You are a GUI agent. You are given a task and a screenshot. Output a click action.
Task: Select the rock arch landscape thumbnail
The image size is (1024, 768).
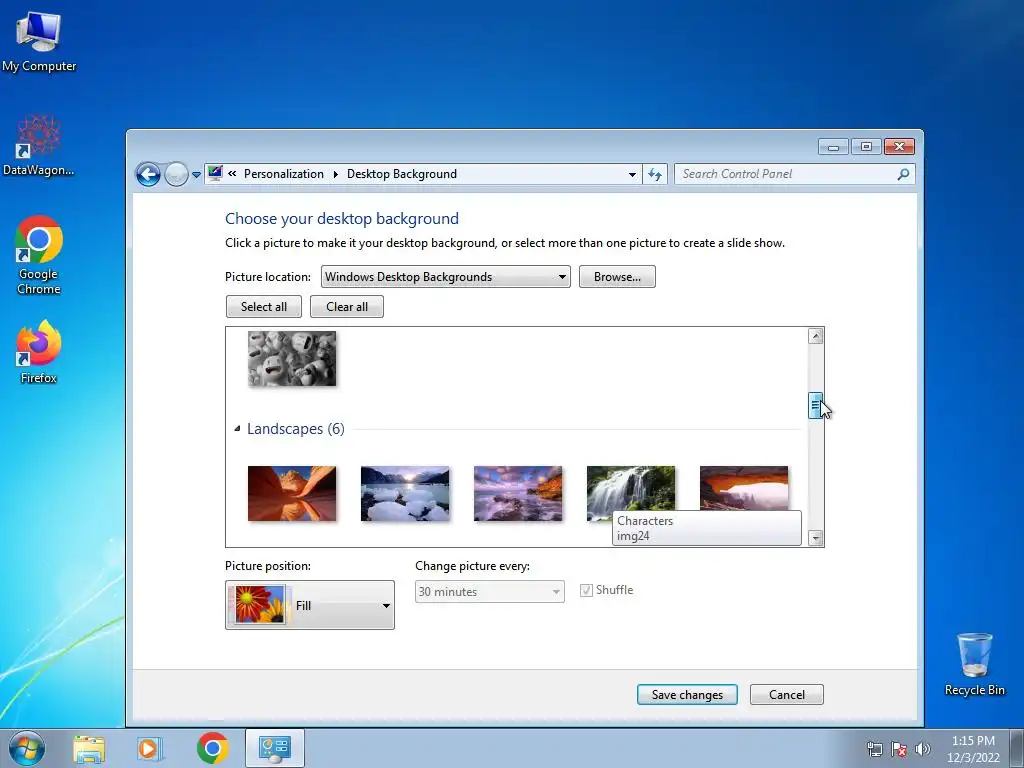744,488
